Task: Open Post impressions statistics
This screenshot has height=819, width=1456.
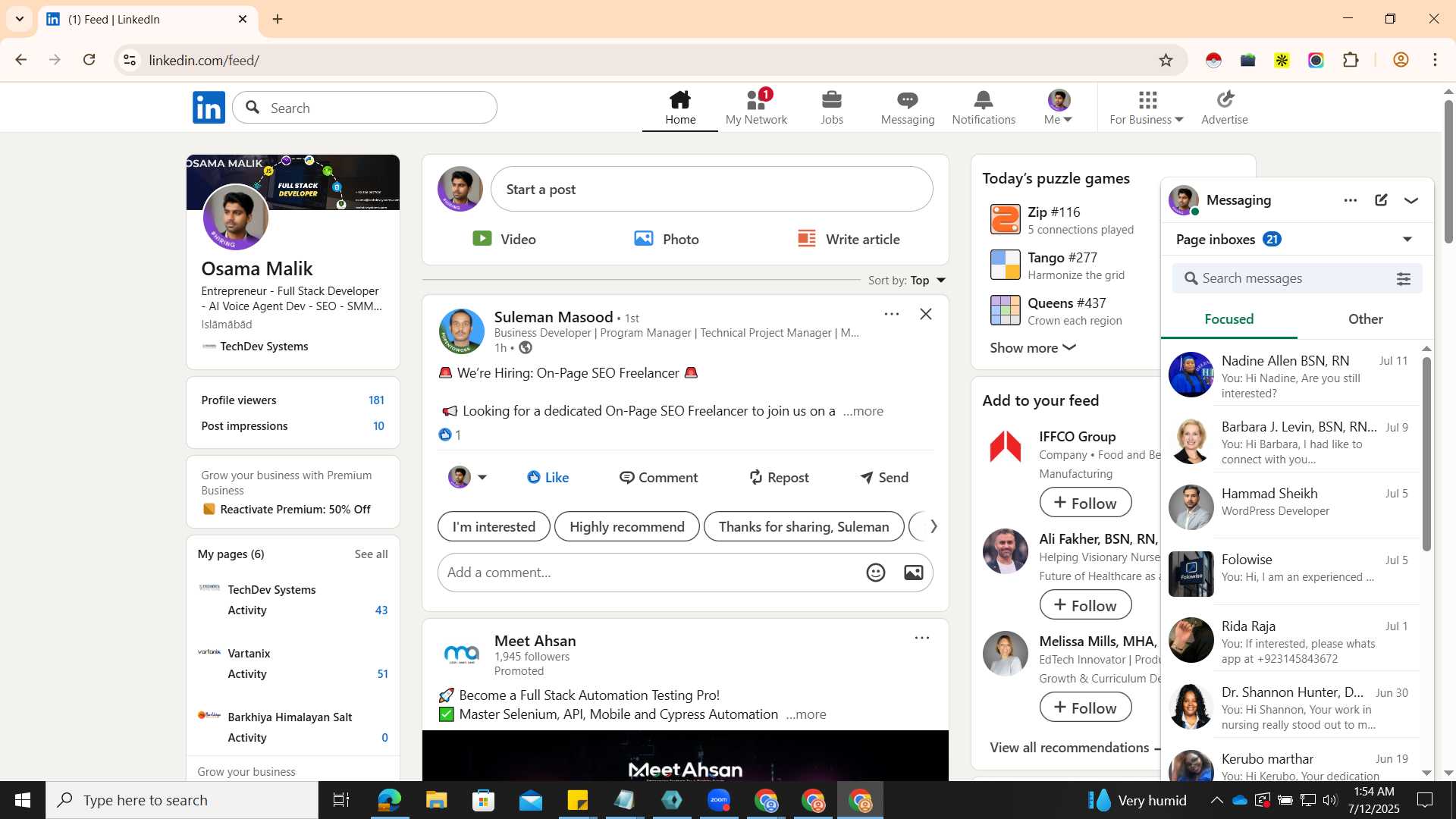Action: (x=293, y=426)
